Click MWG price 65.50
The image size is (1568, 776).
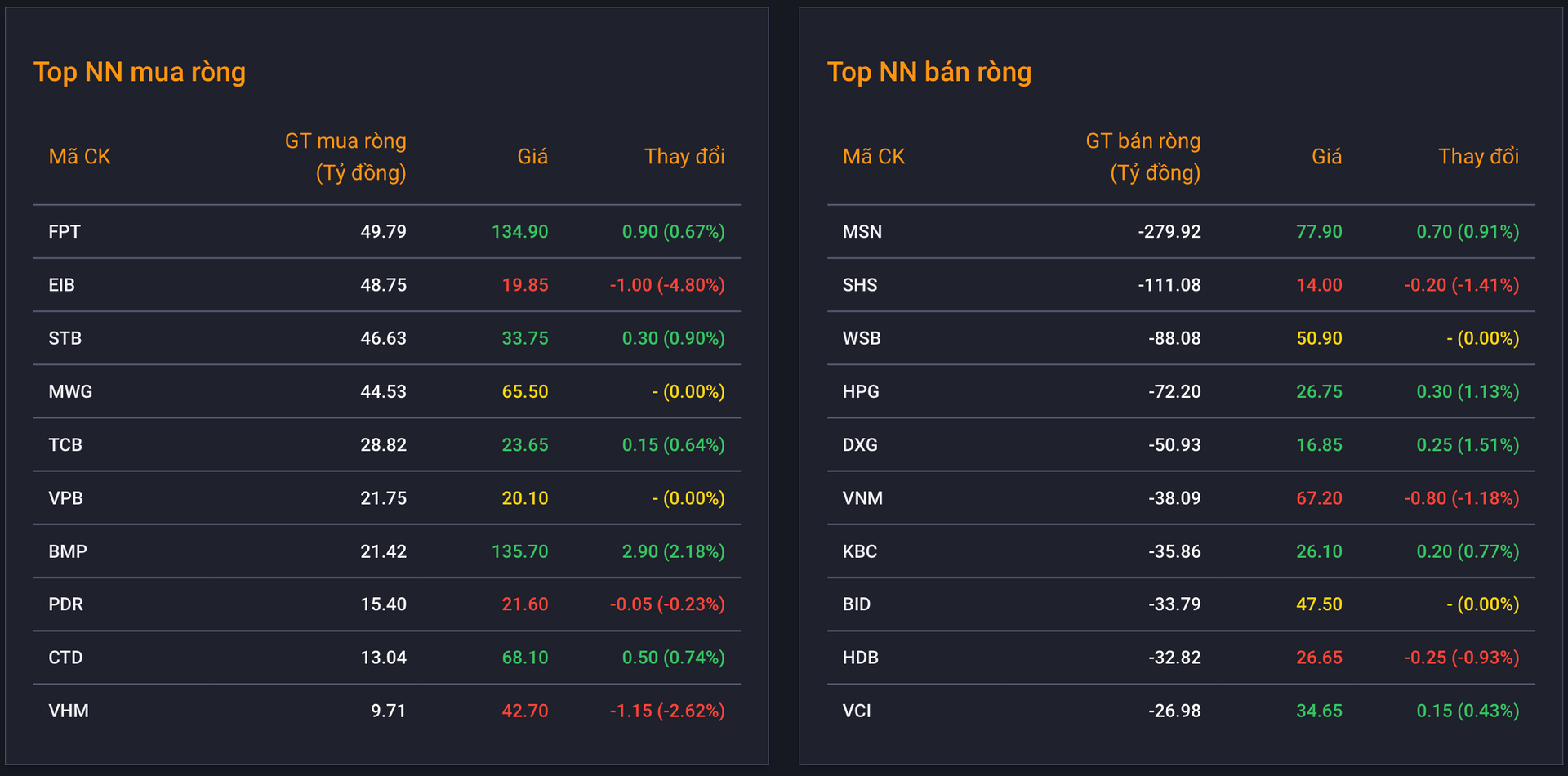click(x=525, y=391)
